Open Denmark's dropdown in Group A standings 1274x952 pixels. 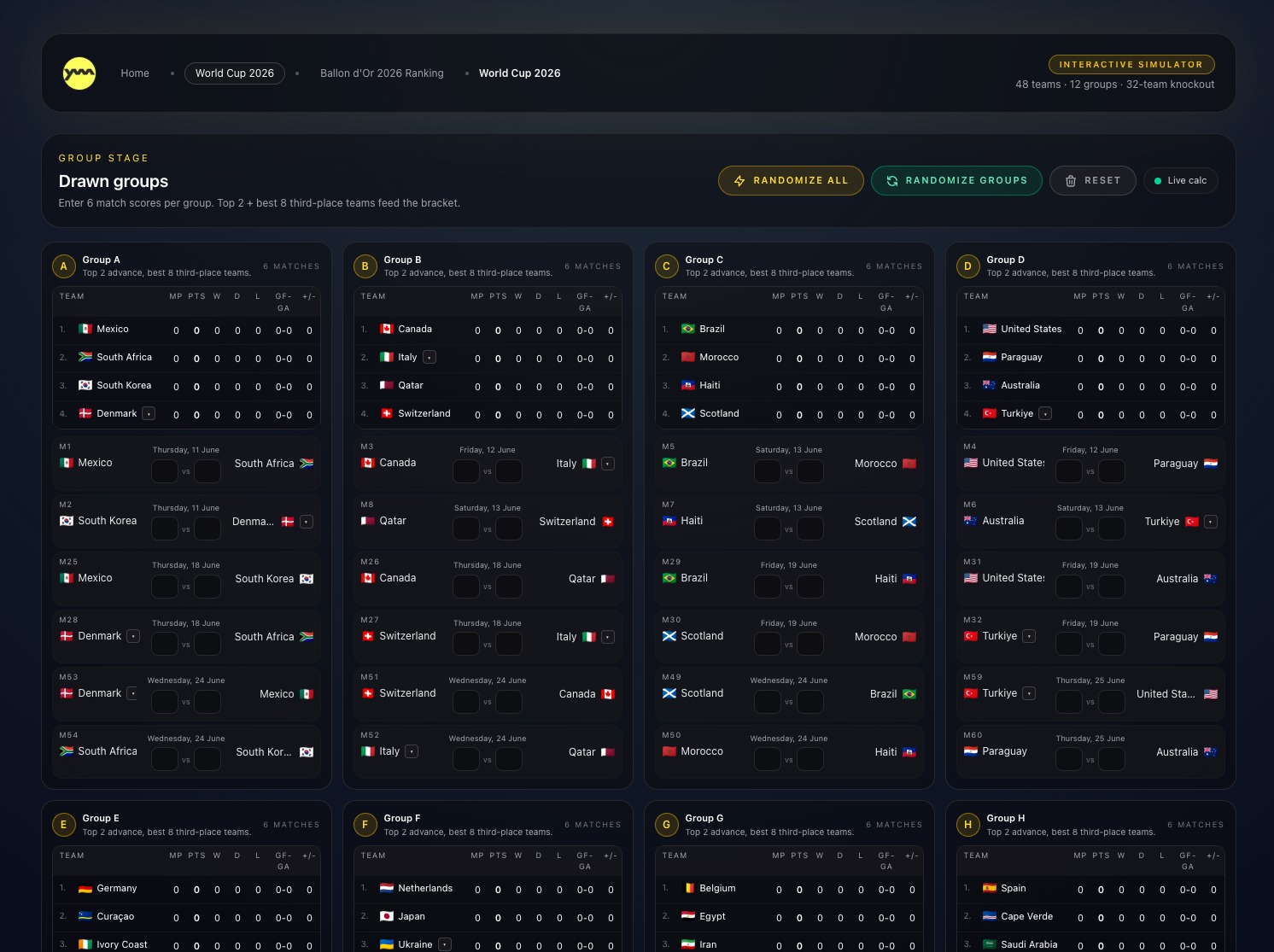point(149,413)
